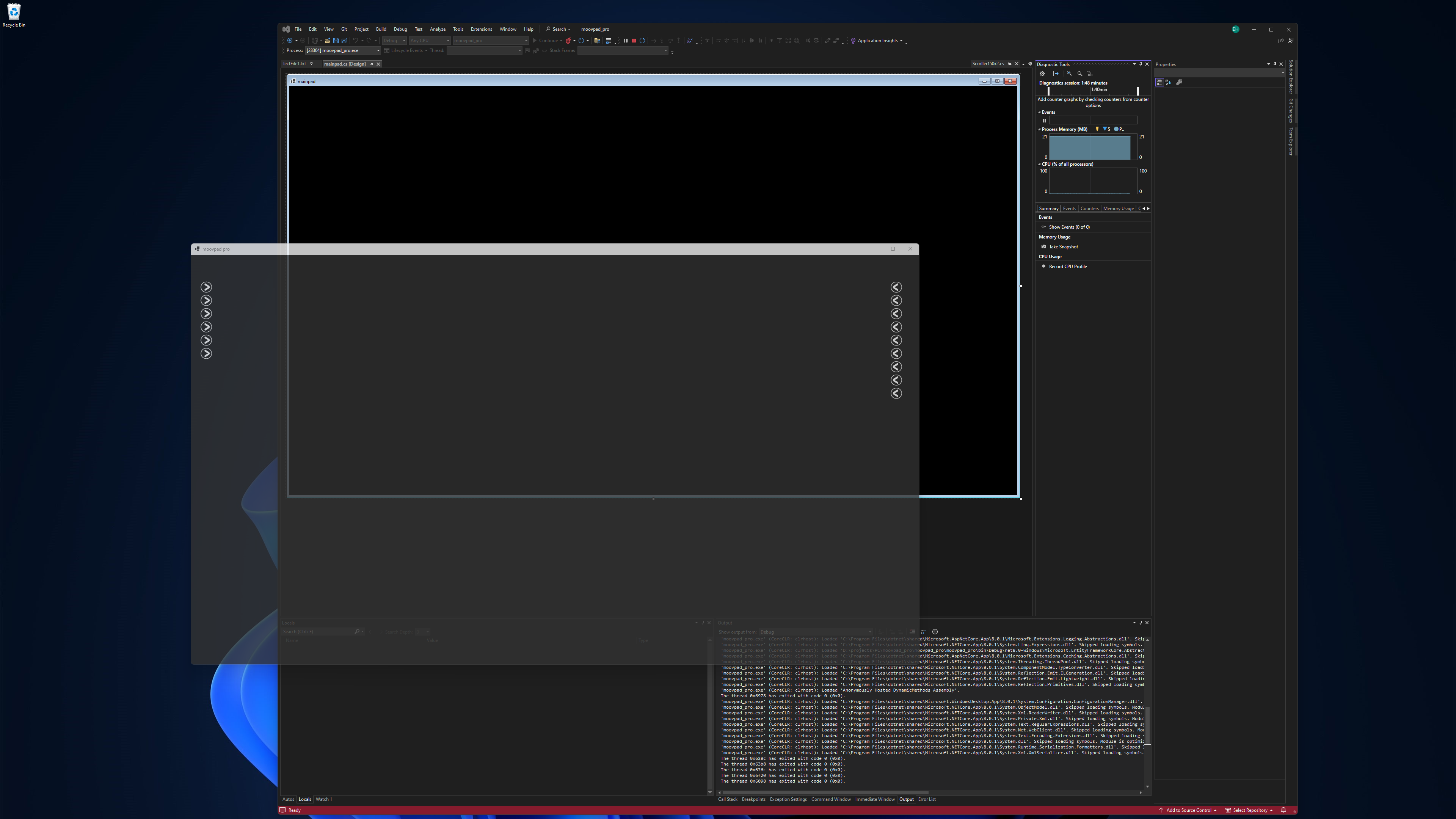Click the Take Snapshot memory button
This screenshot has width=1456, height=819.
[1063, 247]
